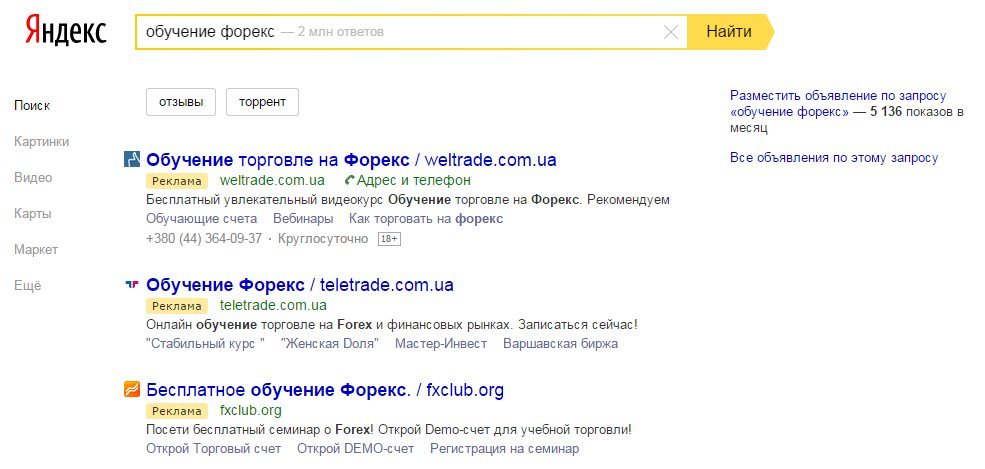Switch to Видео search
This screenshot has height=469, width=985.
tap(33, 178)
